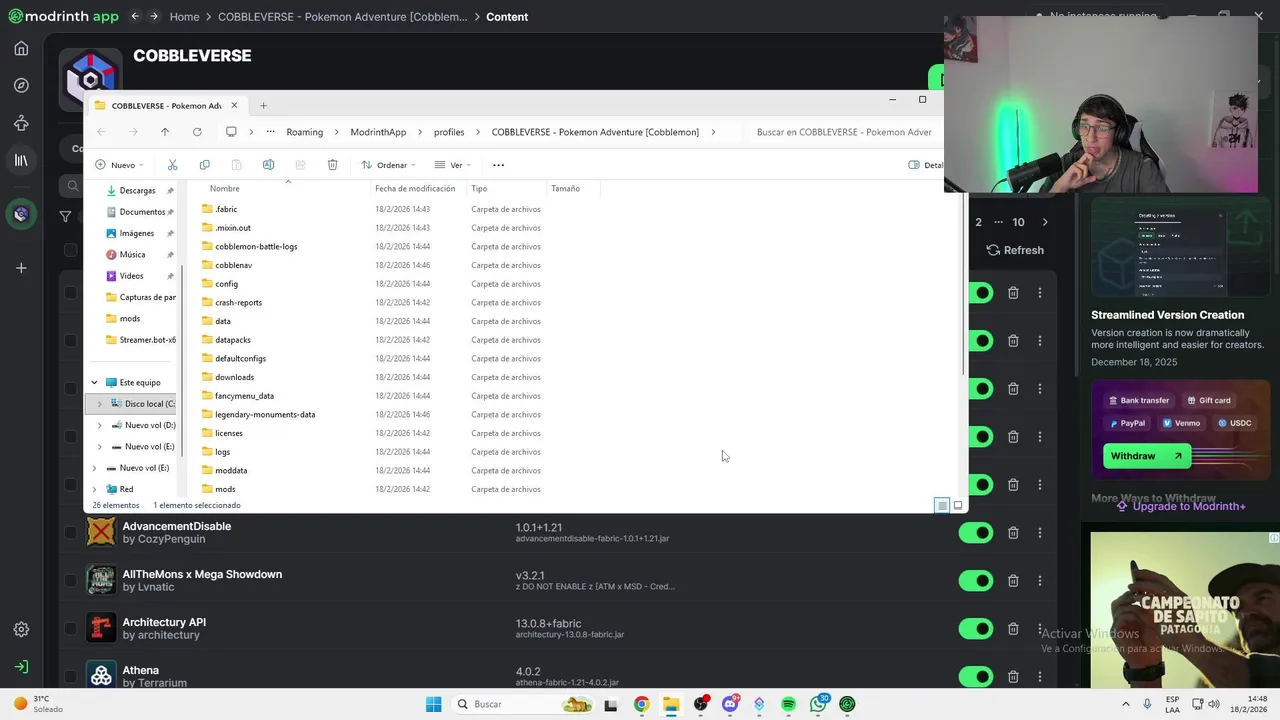
Task: Click the Explorer Up arrow
Action: [165, 132]
